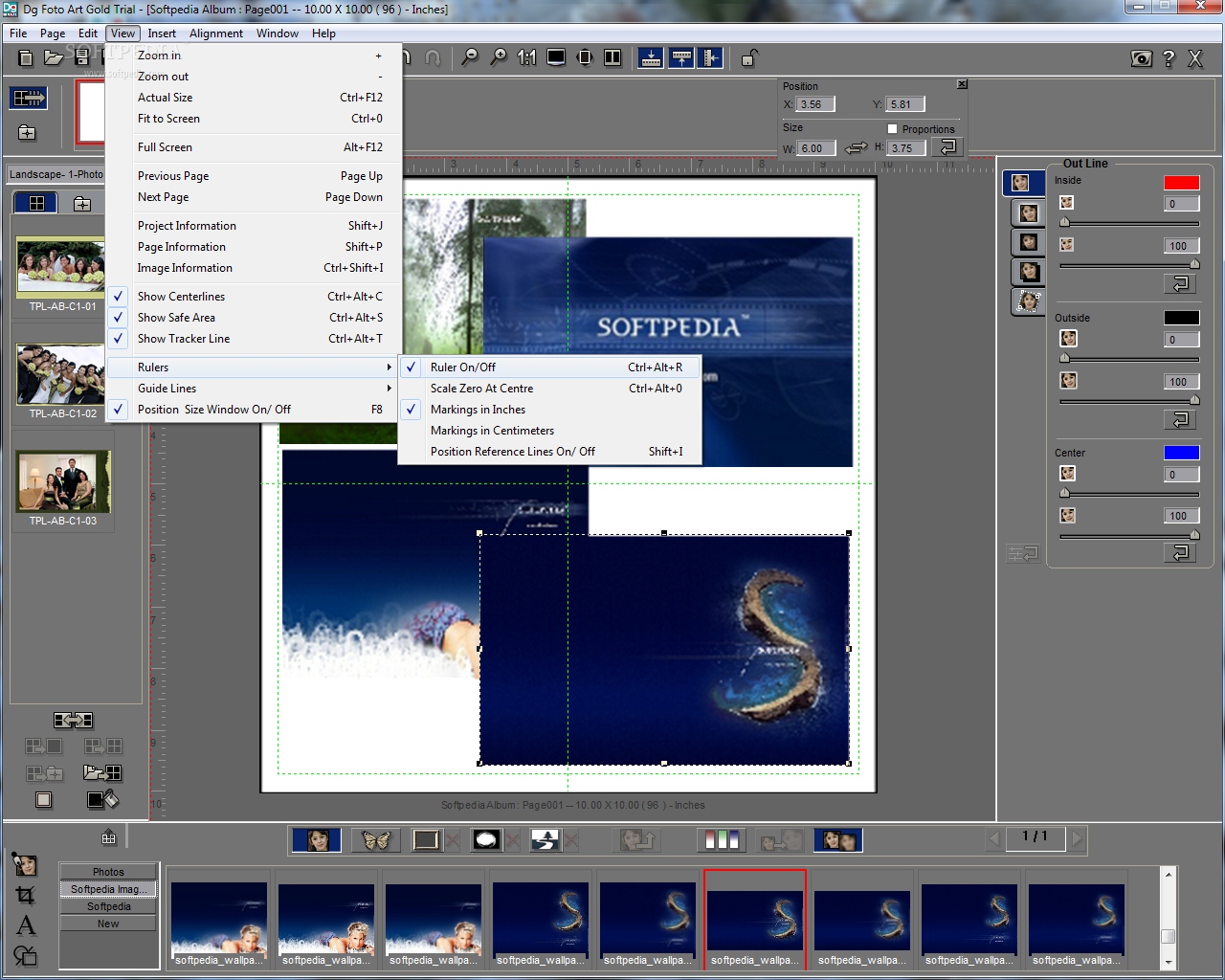Toggle Position Size Window On/Off

(254, 410)
